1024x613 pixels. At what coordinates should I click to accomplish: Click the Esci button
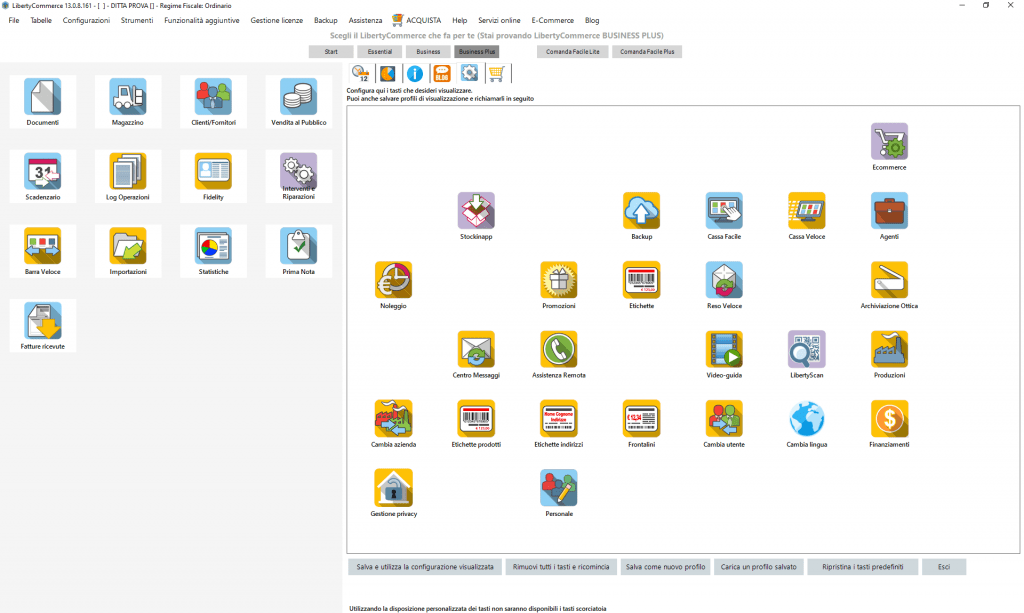(x=944, y=567)
